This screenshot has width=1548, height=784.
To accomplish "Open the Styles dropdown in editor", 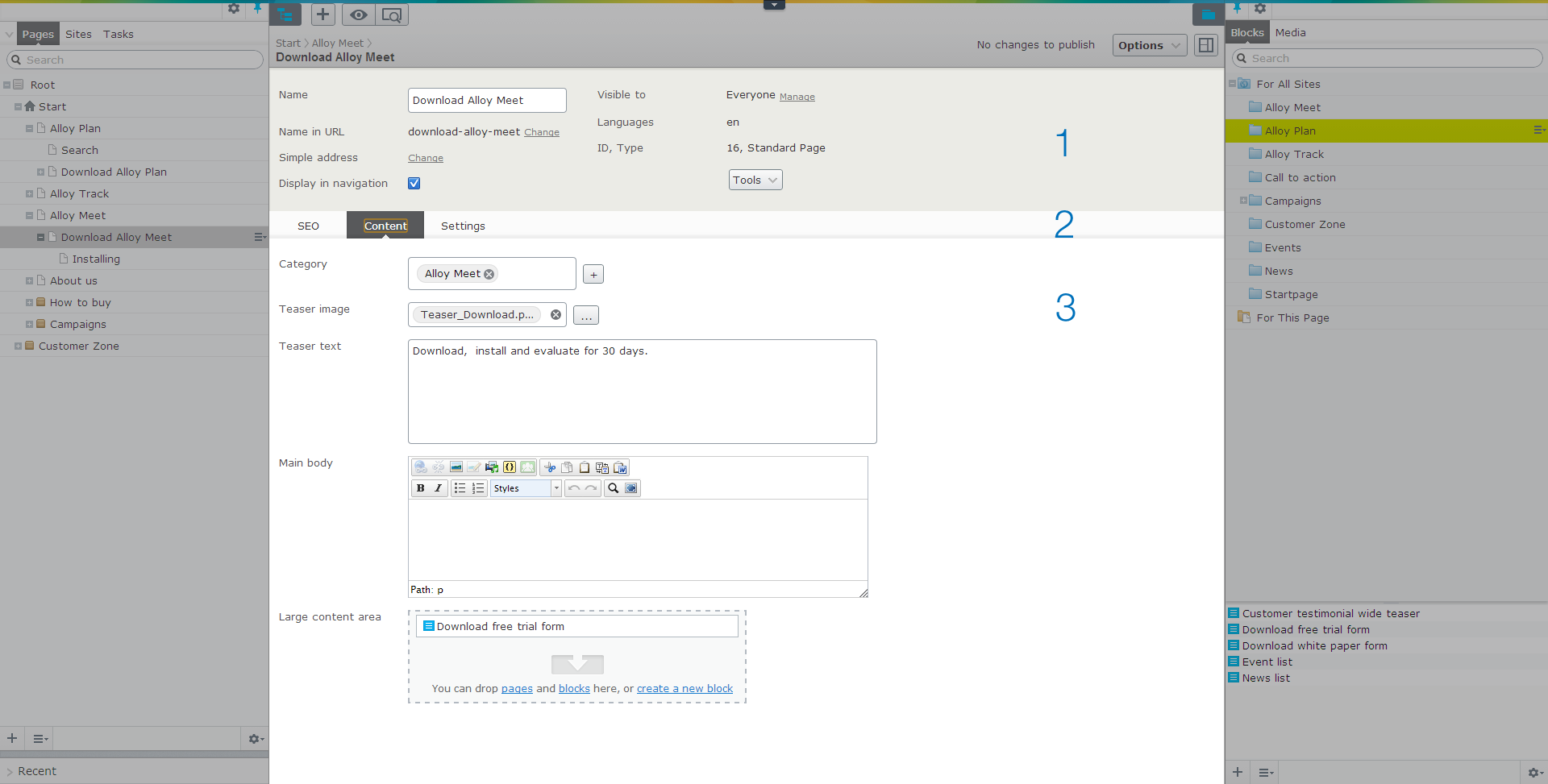I will point(526,488).
